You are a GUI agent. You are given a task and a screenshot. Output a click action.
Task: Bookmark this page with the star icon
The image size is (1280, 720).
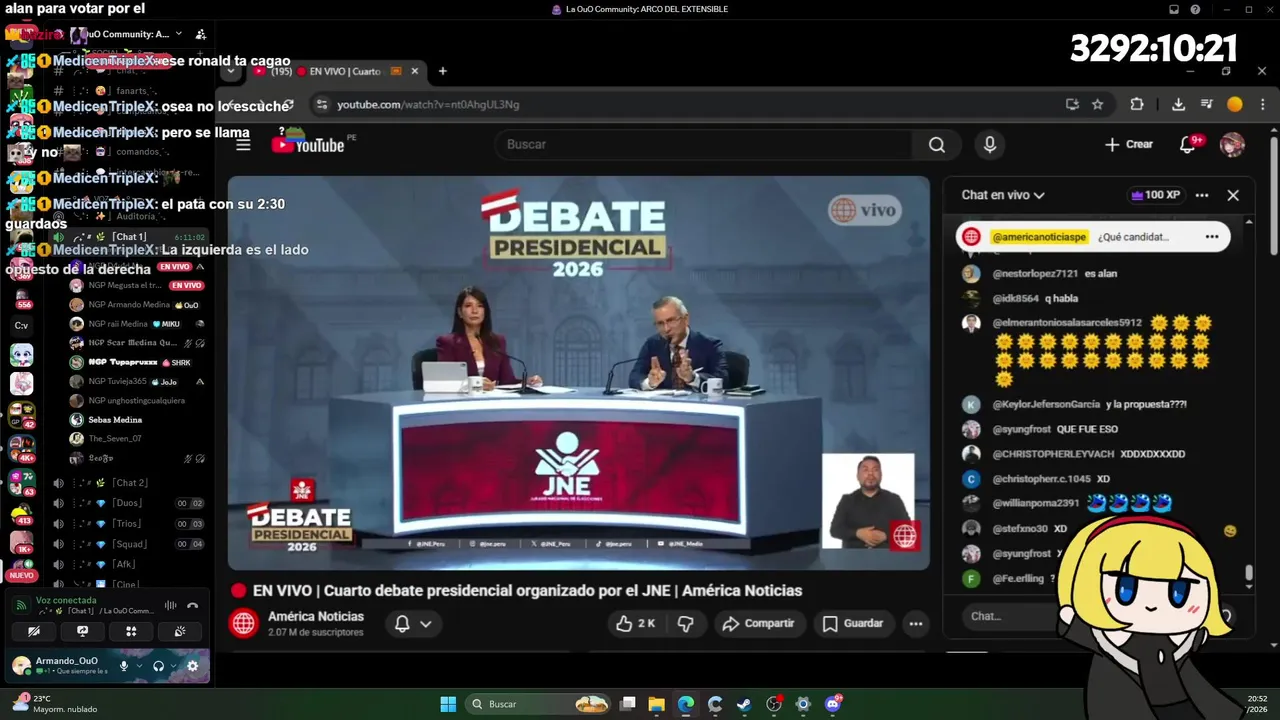click(1097, 104)
